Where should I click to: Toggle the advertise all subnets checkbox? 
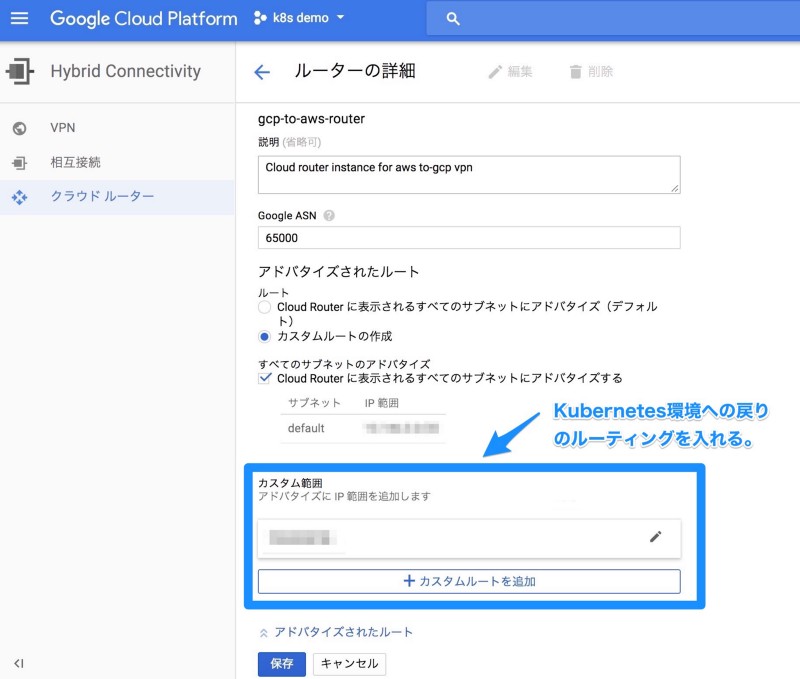(264, 378)
